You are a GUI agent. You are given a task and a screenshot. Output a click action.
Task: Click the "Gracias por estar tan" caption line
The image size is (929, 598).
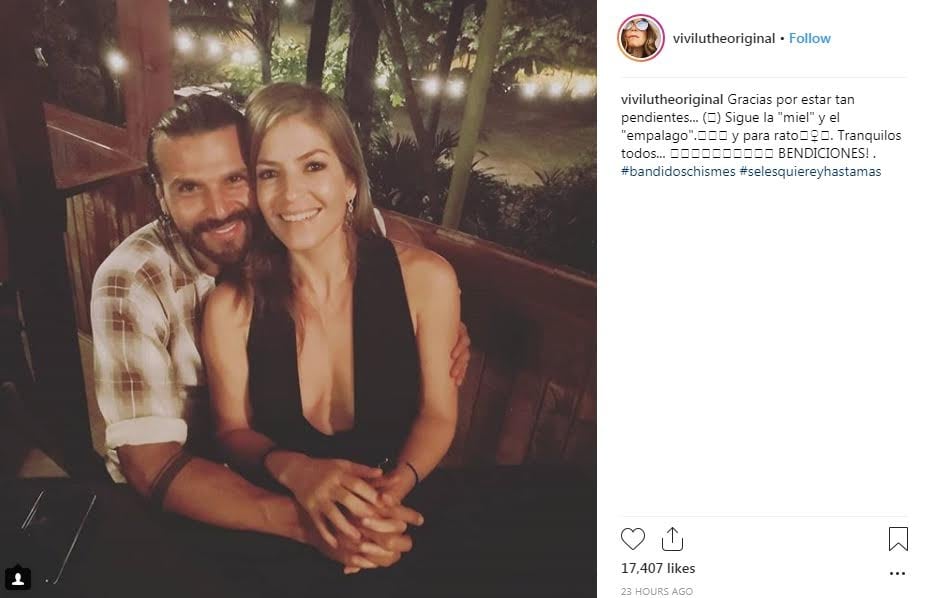[791, 99]
